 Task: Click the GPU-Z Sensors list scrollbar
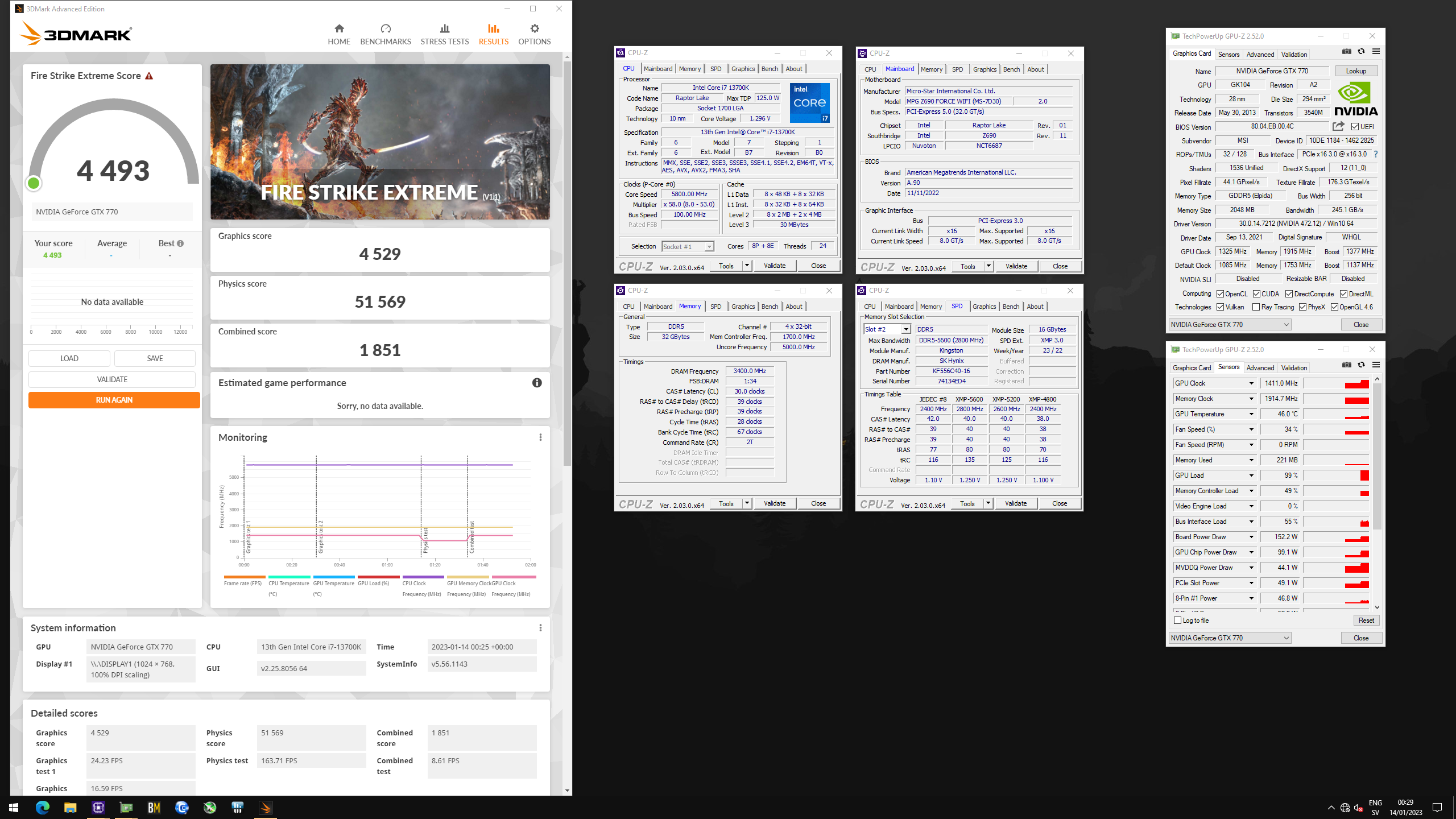click(x=1377, y=455)
